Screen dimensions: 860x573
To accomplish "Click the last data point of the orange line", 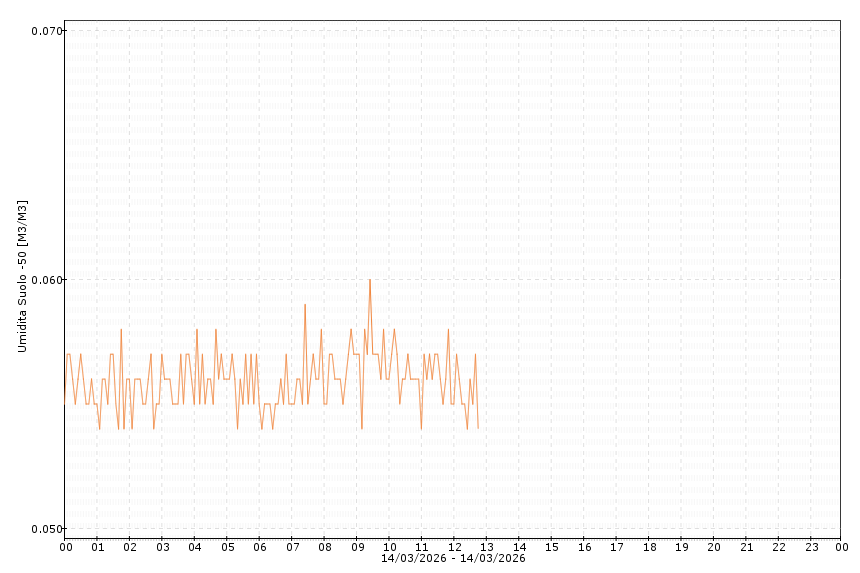I will 478,428.
